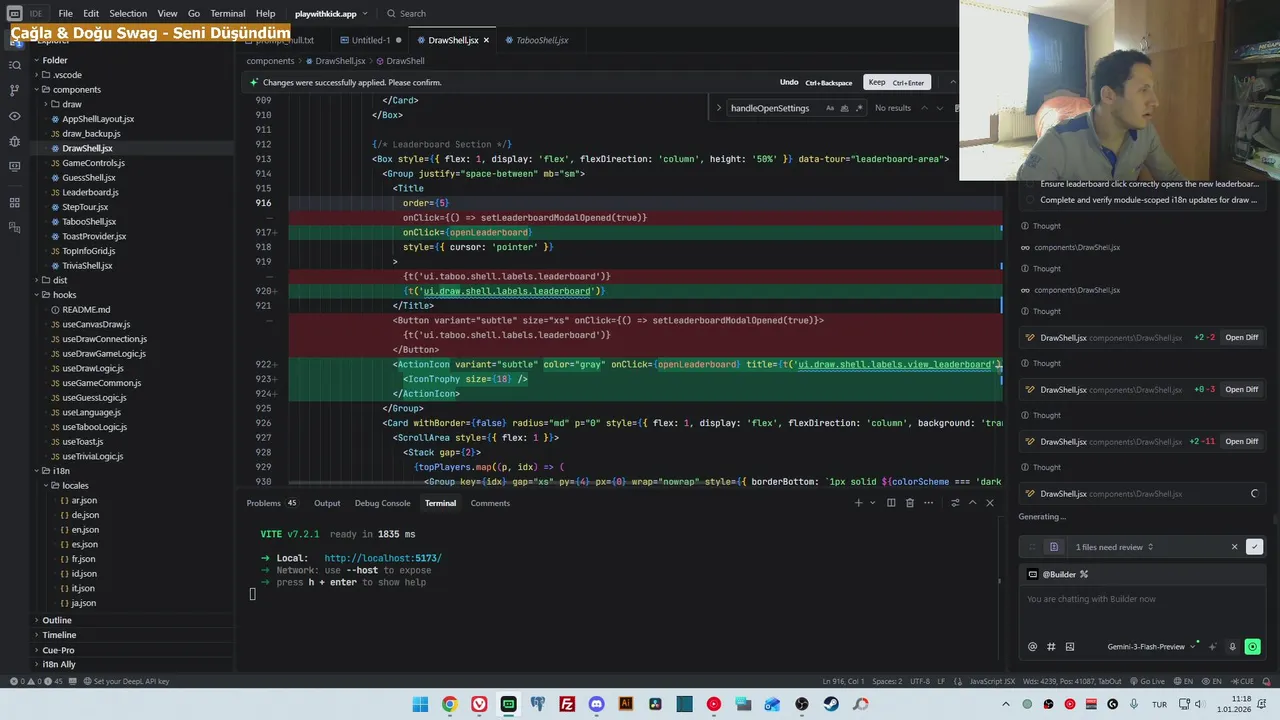The height and width of the screenshot is (720, 1280).
Task: Toggle Use Regular Expression in the find widget
Action: coord(858,108)
